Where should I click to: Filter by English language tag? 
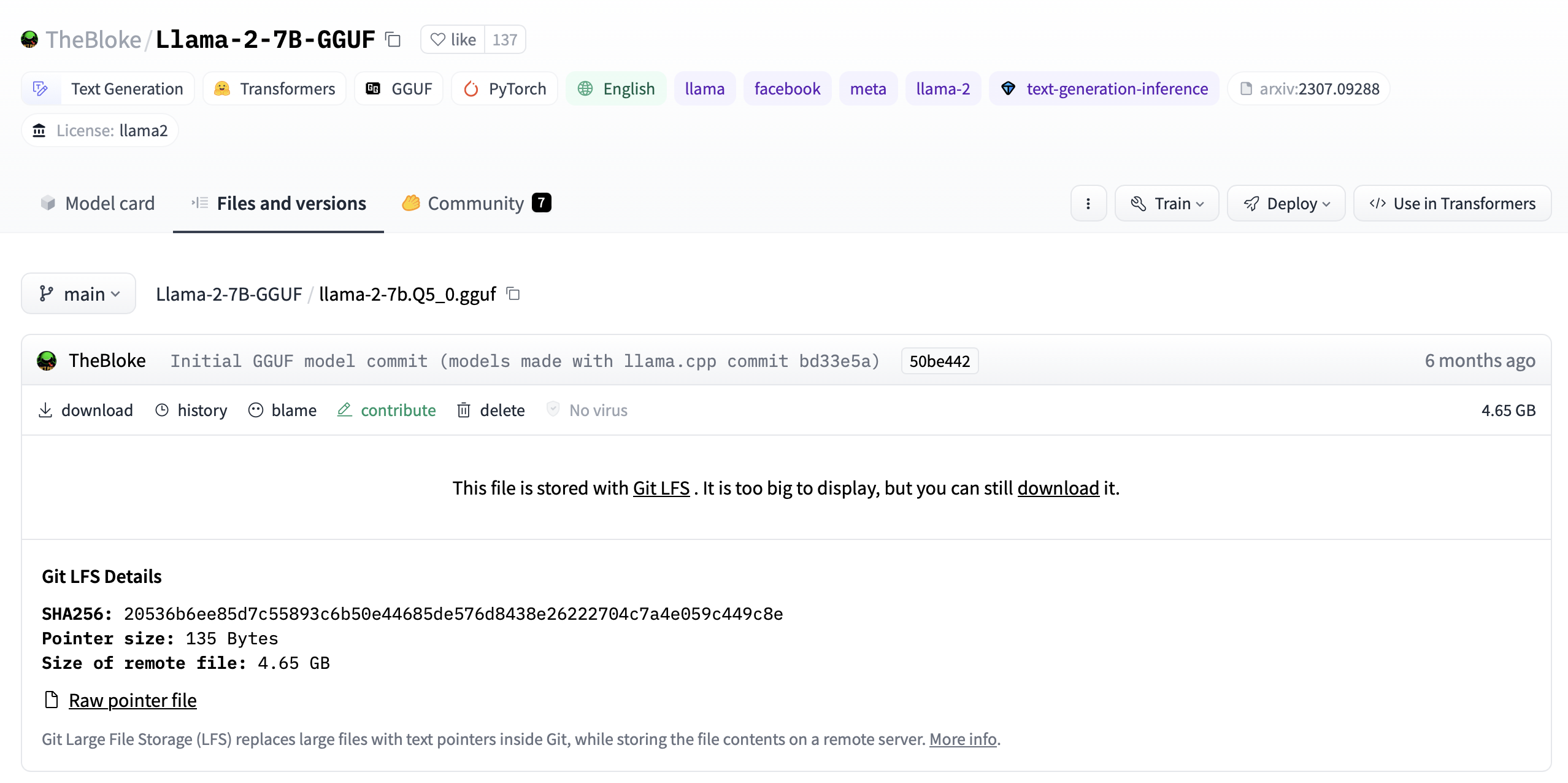pos(616,89)
